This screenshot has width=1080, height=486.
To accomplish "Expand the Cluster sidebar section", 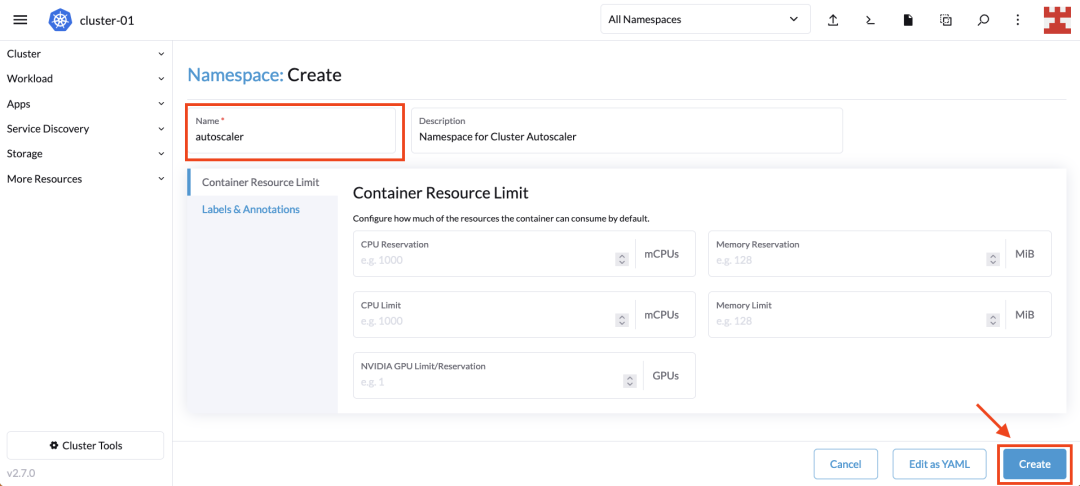I will [x=86, y=54].
